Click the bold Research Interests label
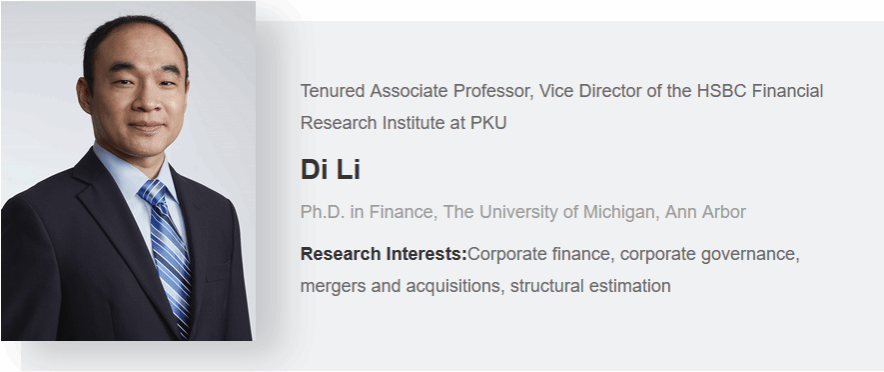Screen dimensions: 884x372 384,254
